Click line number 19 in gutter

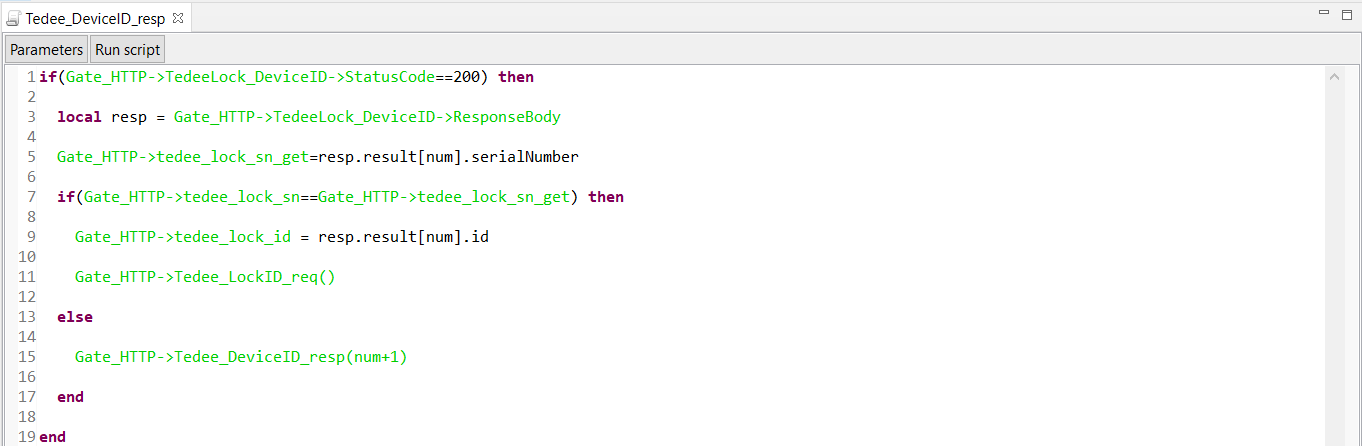click(28, 437)
